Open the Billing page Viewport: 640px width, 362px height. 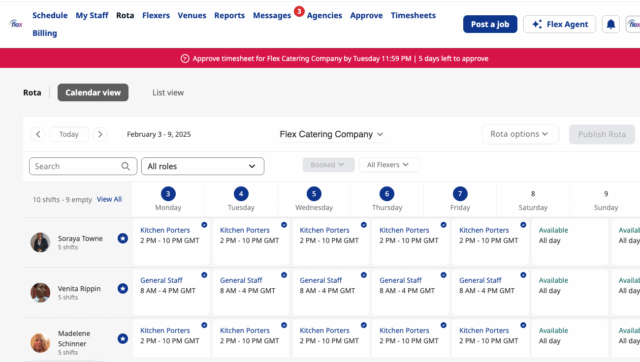pos(44,33)
